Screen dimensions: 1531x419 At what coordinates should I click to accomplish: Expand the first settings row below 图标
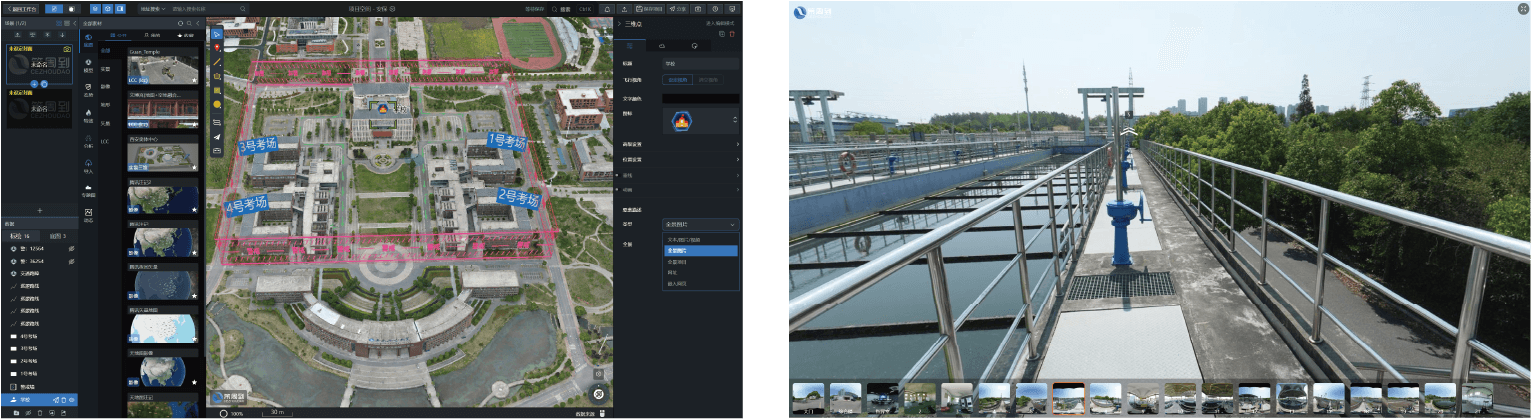(x=679, y=145)
